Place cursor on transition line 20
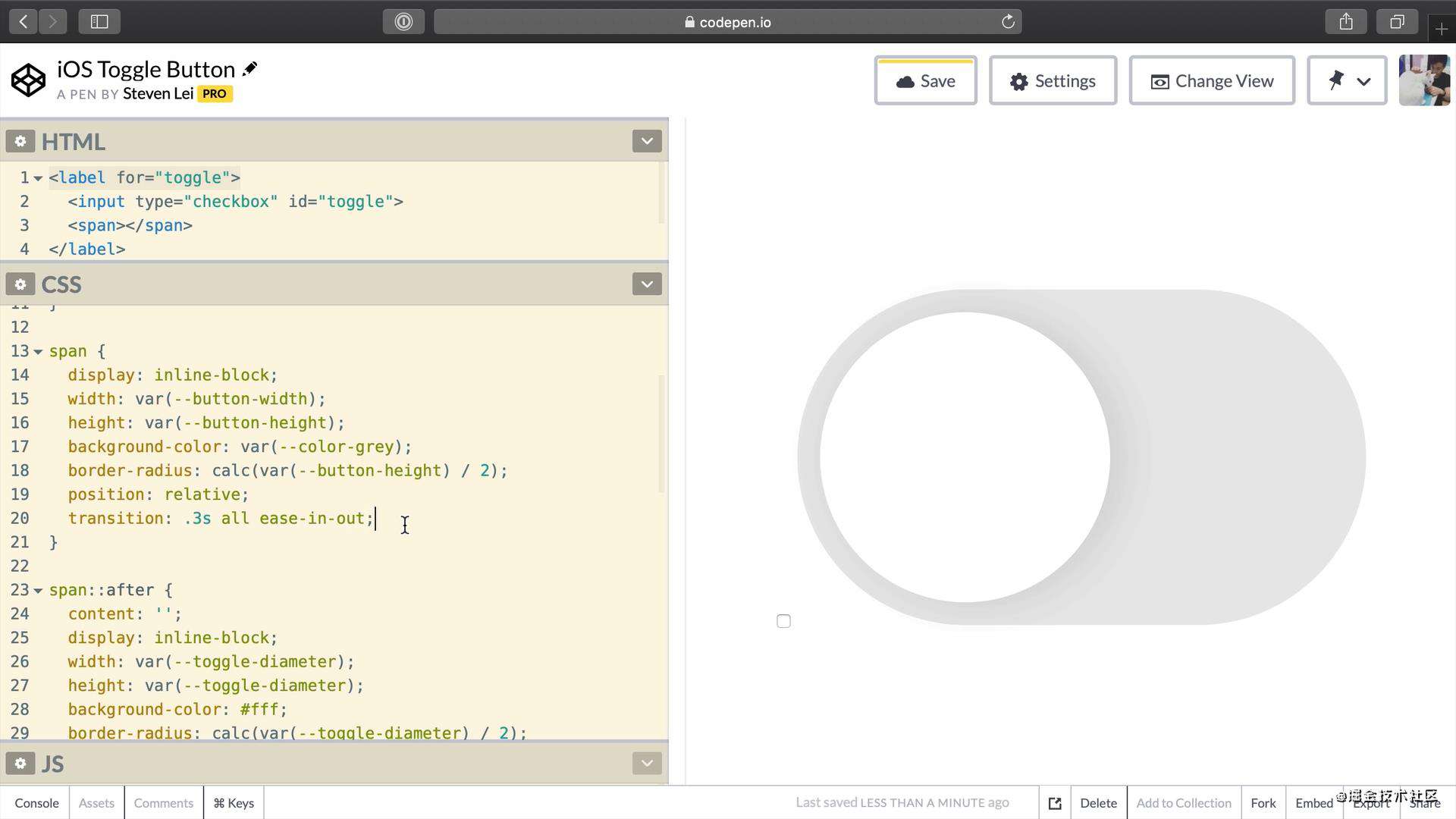The width and height of the screenshot is (1456, 819). tap(221, 519)
